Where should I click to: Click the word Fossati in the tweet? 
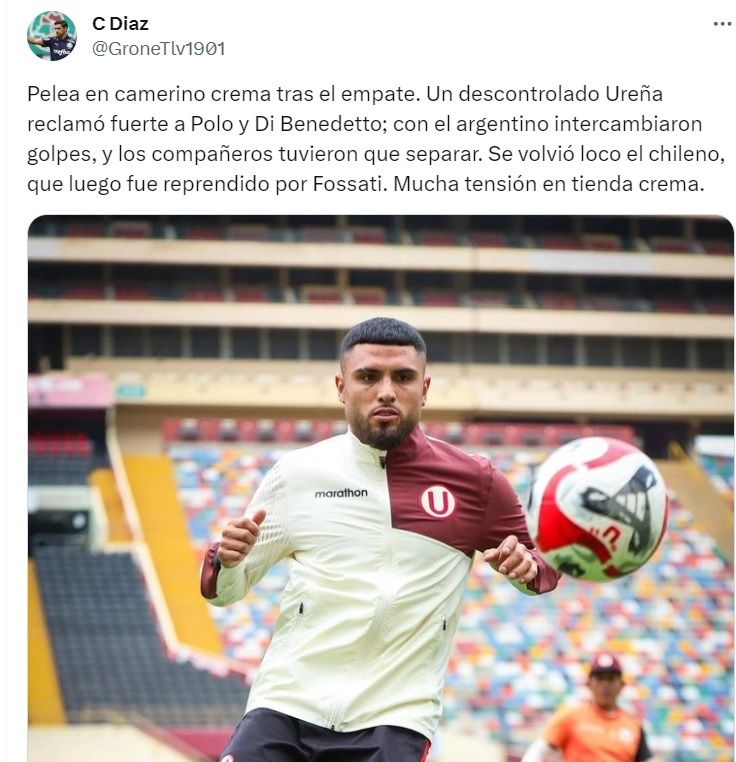pos(348,184)
